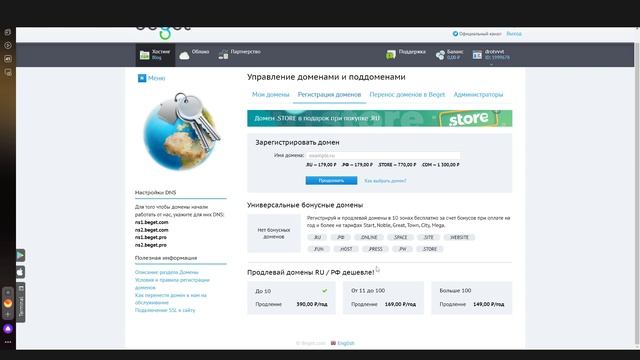Image resolution: width=640 pixels, height=360 pixels.
Task: Click the Beget logo
Action: click(163, 33)
